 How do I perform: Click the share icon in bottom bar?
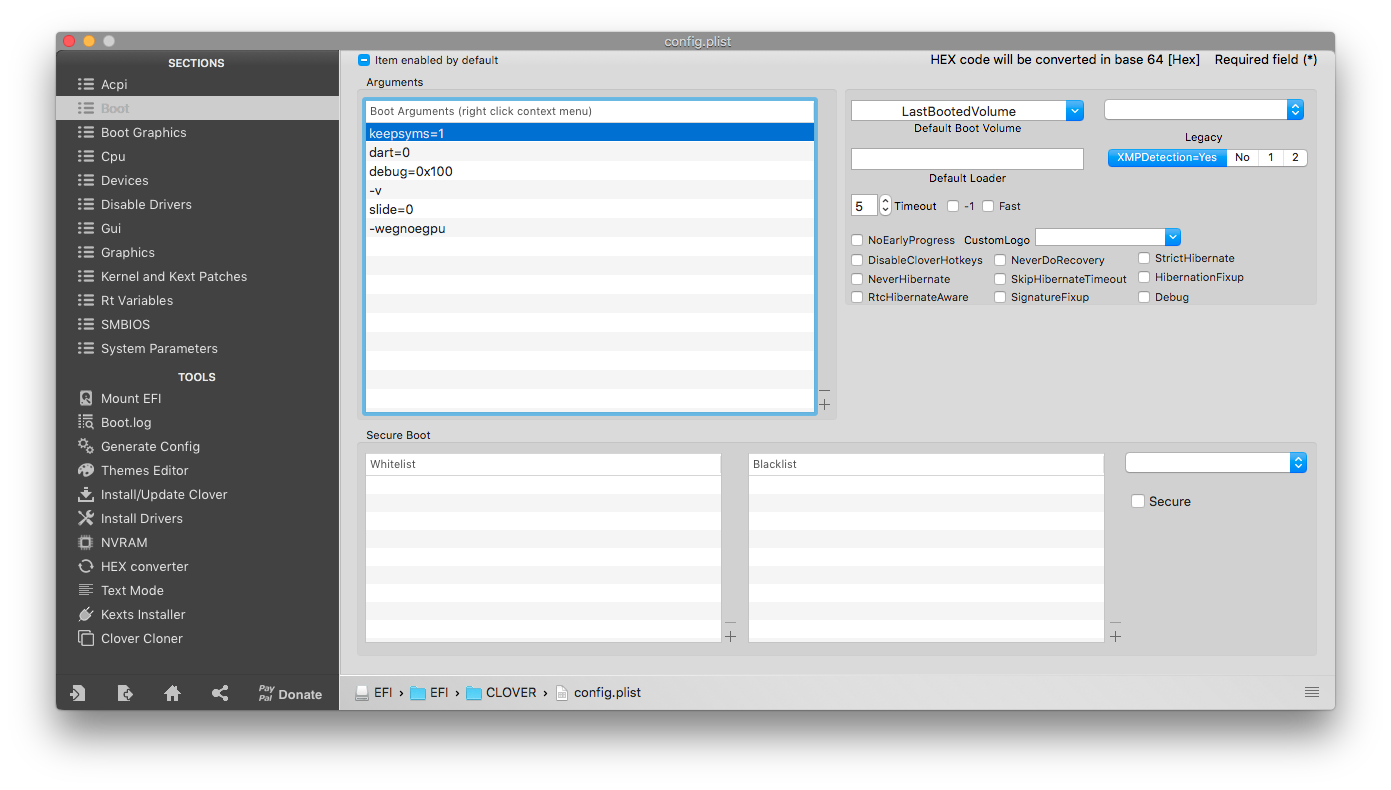click(220, 693)
